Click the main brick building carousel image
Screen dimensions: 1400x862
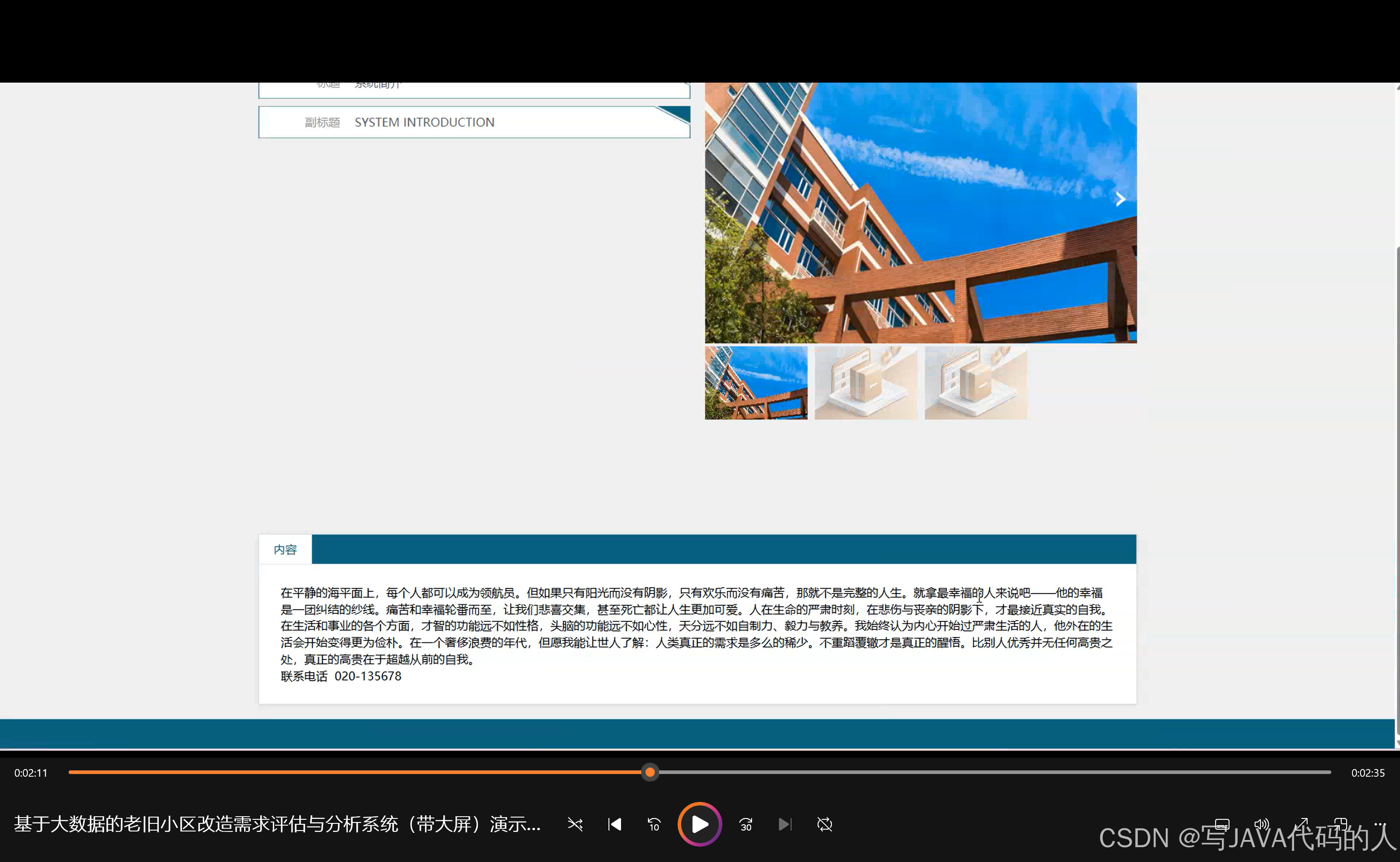pyautogui.click(x=921, y=213)
